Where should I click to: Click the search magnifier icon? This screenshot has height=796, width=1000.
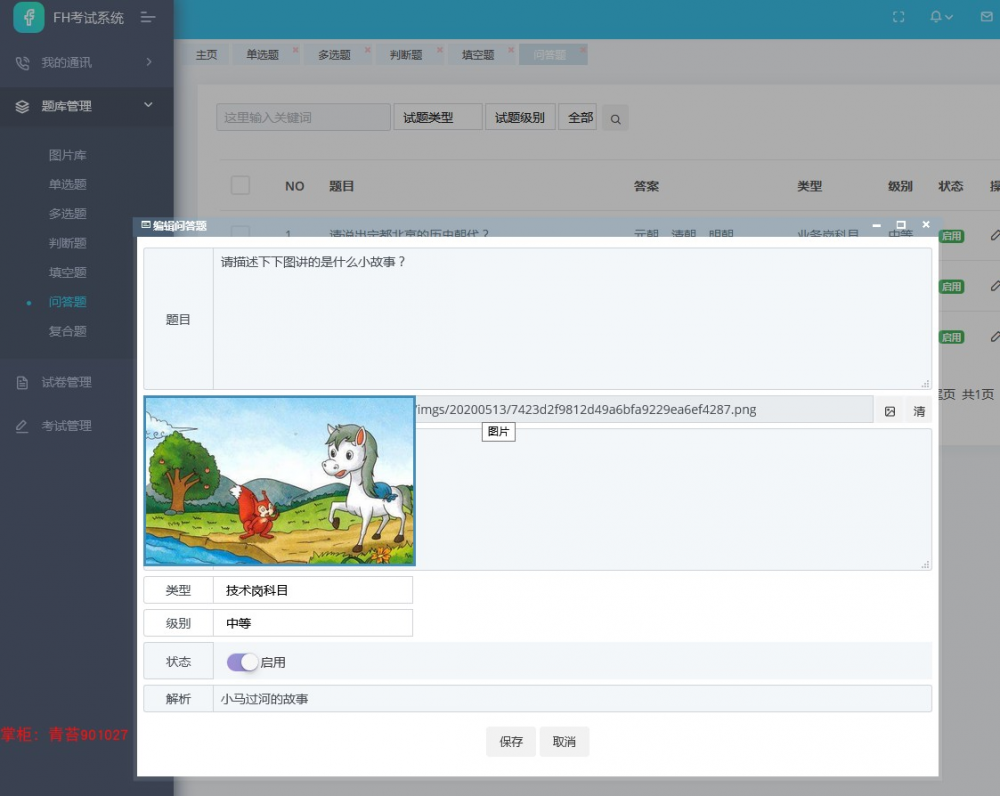coord(615,117)
